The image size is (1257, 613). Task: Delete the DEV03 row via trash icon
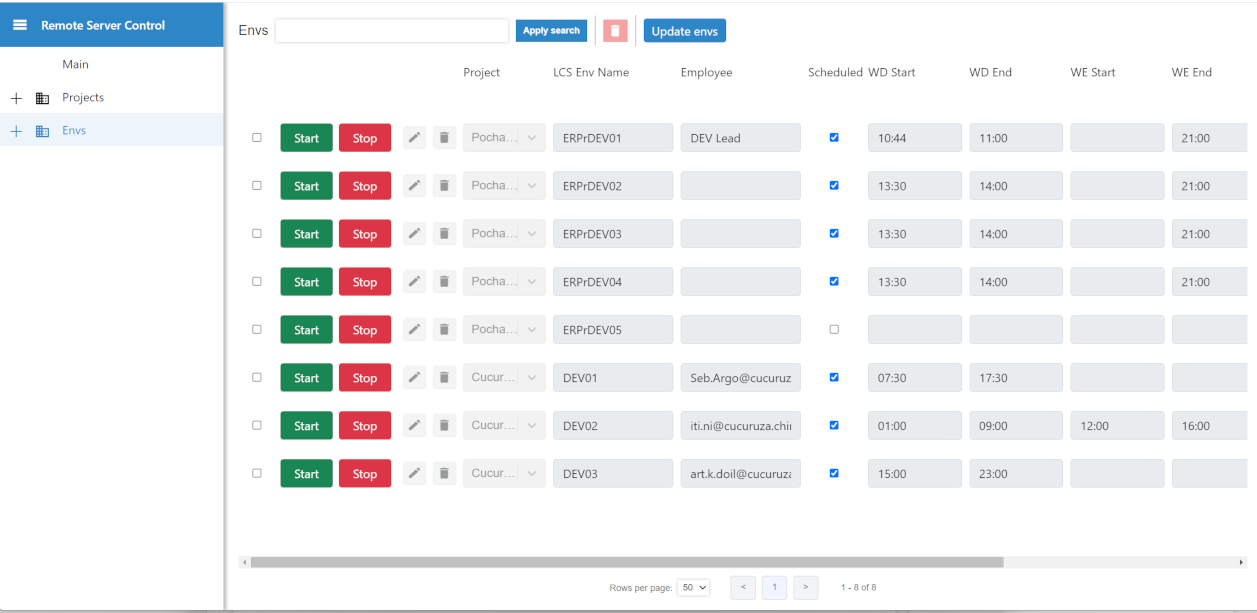444,474
